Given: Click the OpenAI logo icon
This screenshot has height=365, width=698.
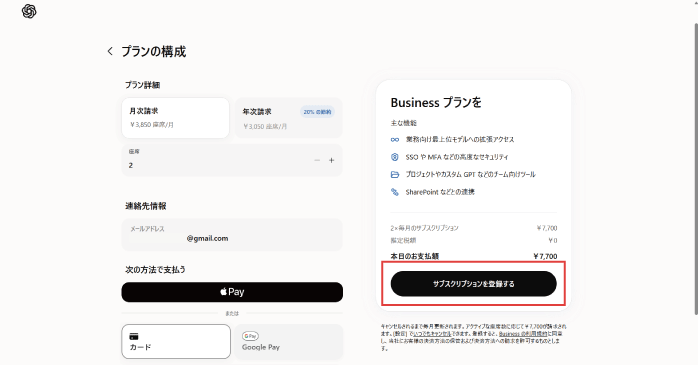Looking at the screenshot, I should pyautogui.click(x=29, y=11).
